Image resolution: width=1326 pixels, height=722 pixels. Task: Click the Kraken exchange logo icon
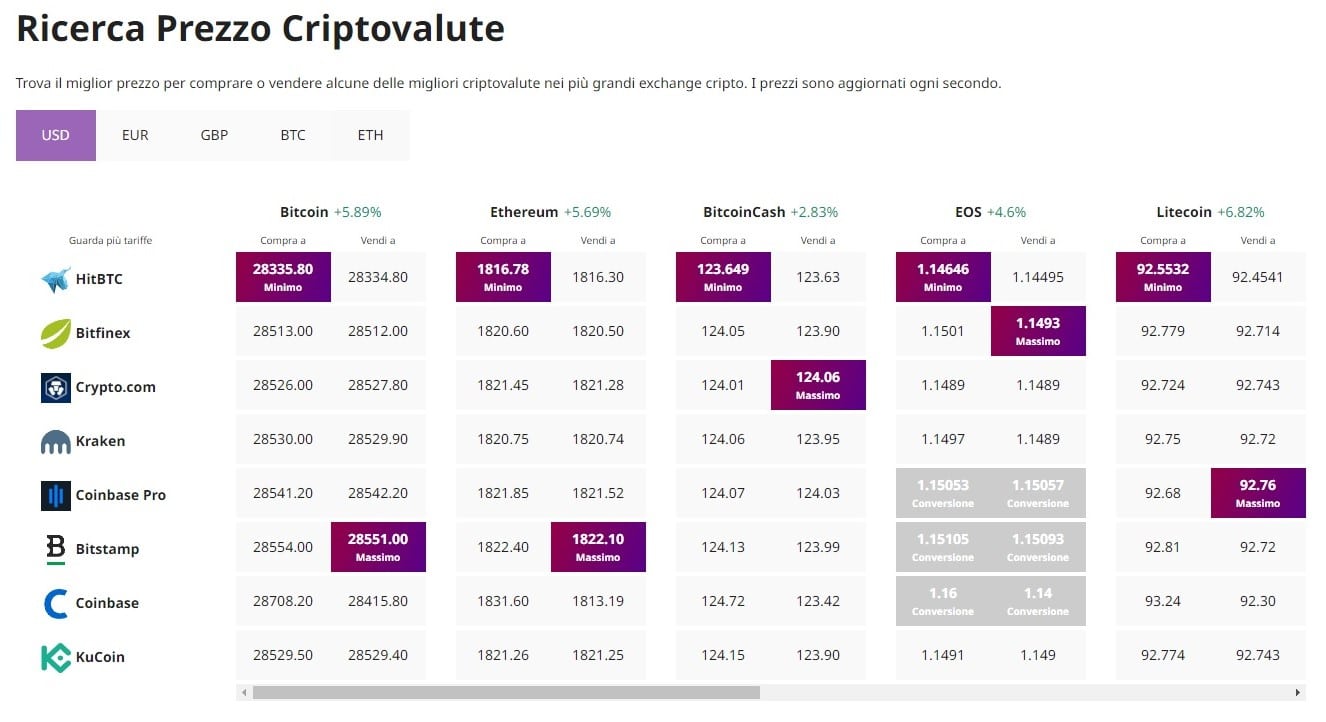click(x=55, y=441)
